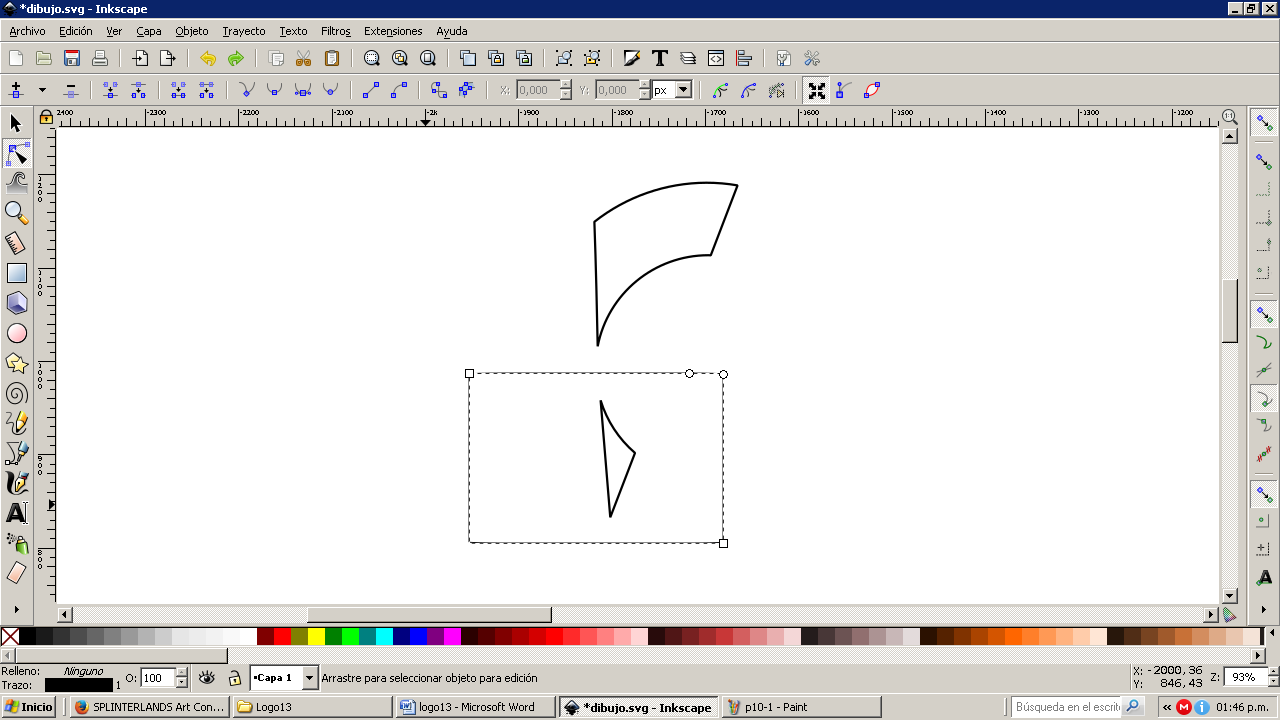Paste from clipboard

point(332,58)
